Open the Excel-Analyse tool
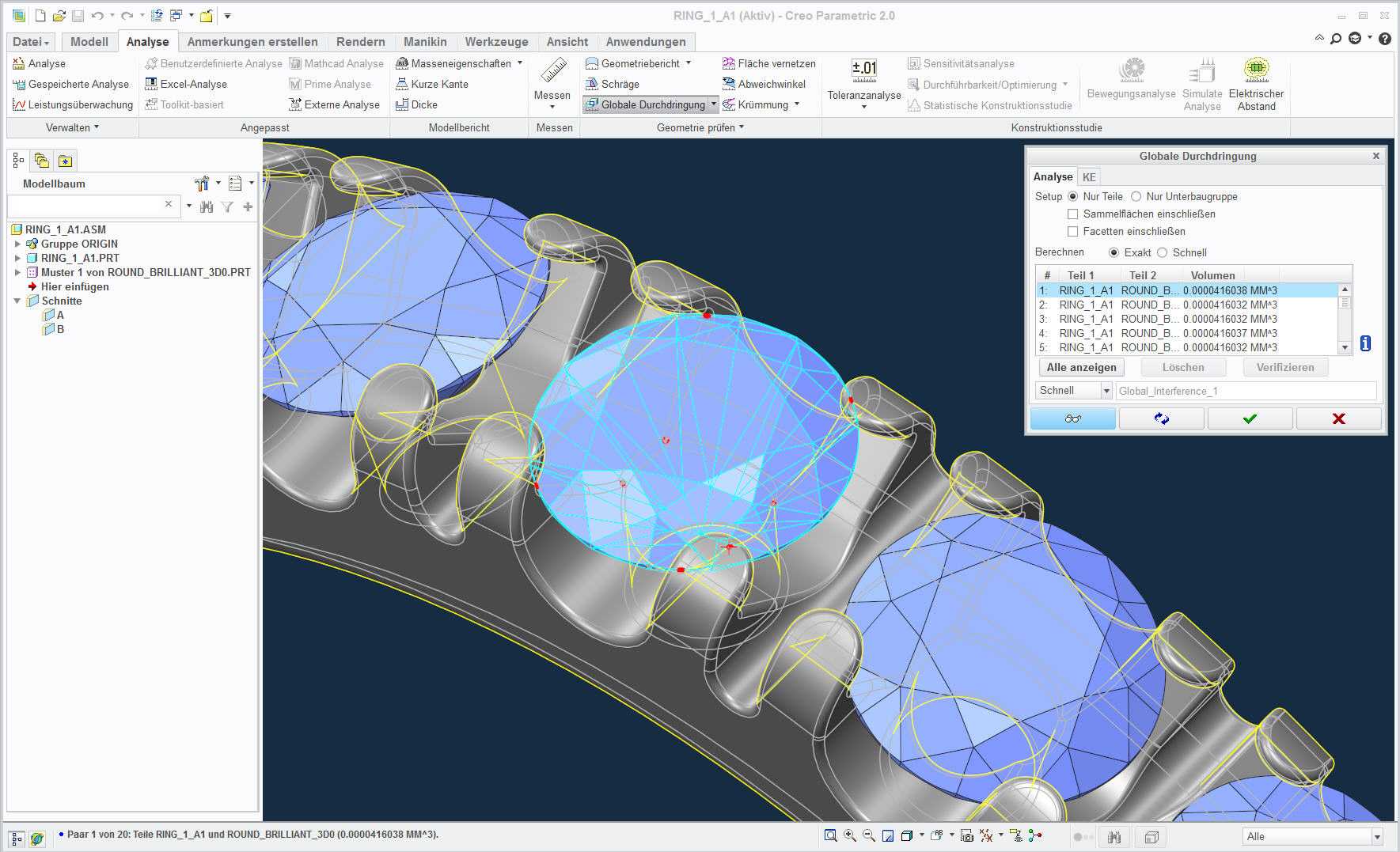 tap(186, 84)
